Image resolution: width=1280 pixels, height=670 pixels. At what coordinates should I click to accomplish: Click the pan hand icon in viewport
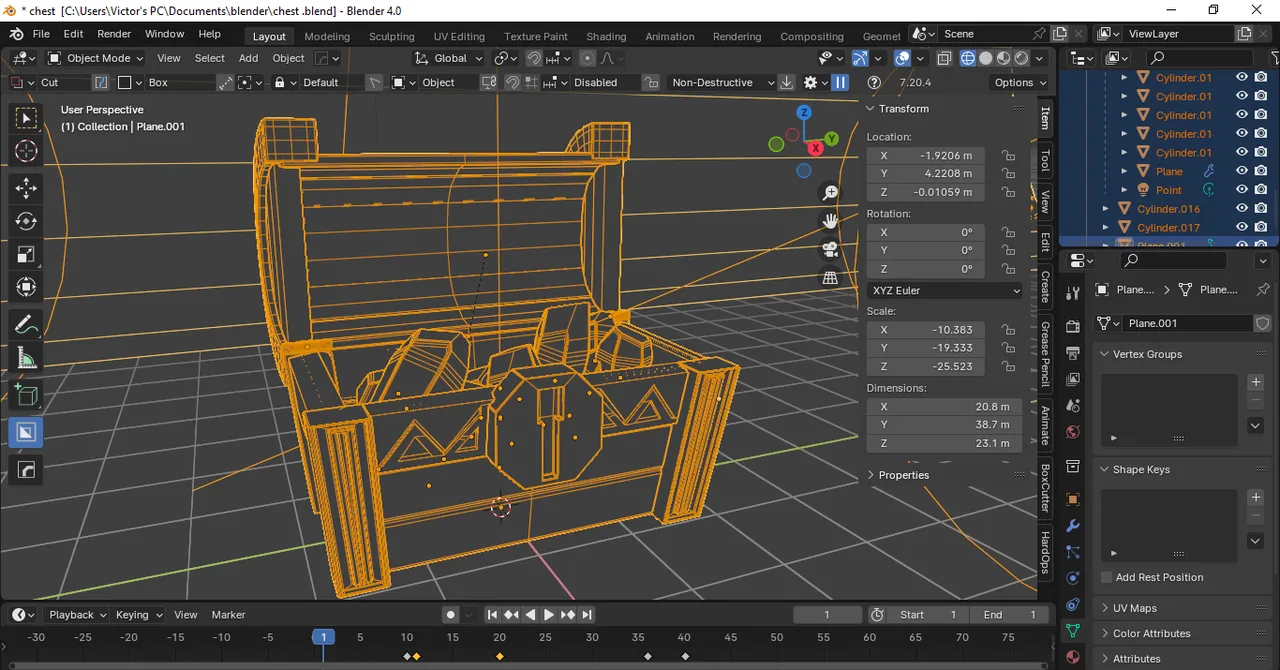click(830, 221)
